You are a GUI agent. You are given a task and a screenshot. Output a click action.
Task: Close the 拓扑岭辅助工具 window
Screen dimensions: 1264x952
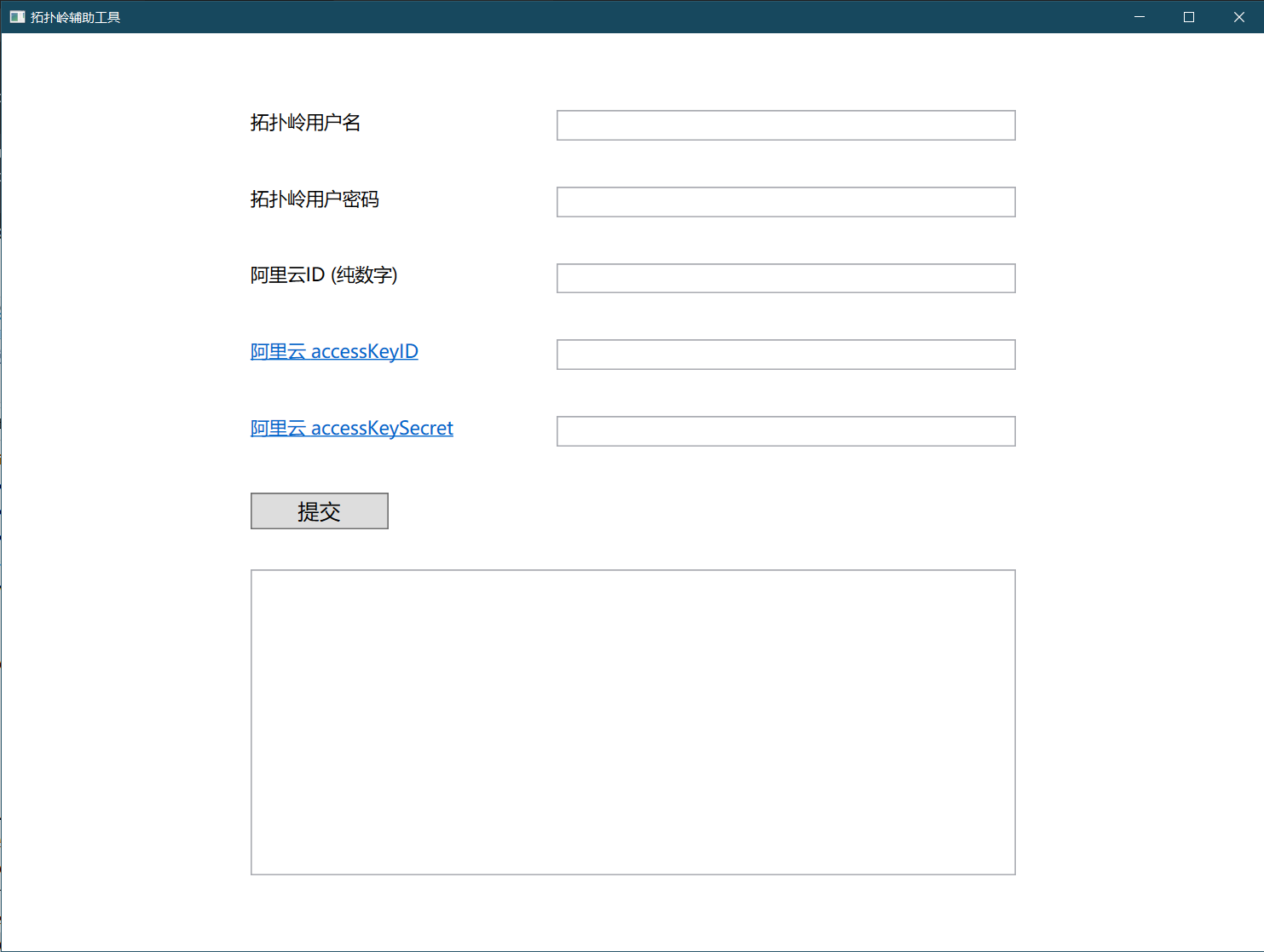coord(1239,17)
